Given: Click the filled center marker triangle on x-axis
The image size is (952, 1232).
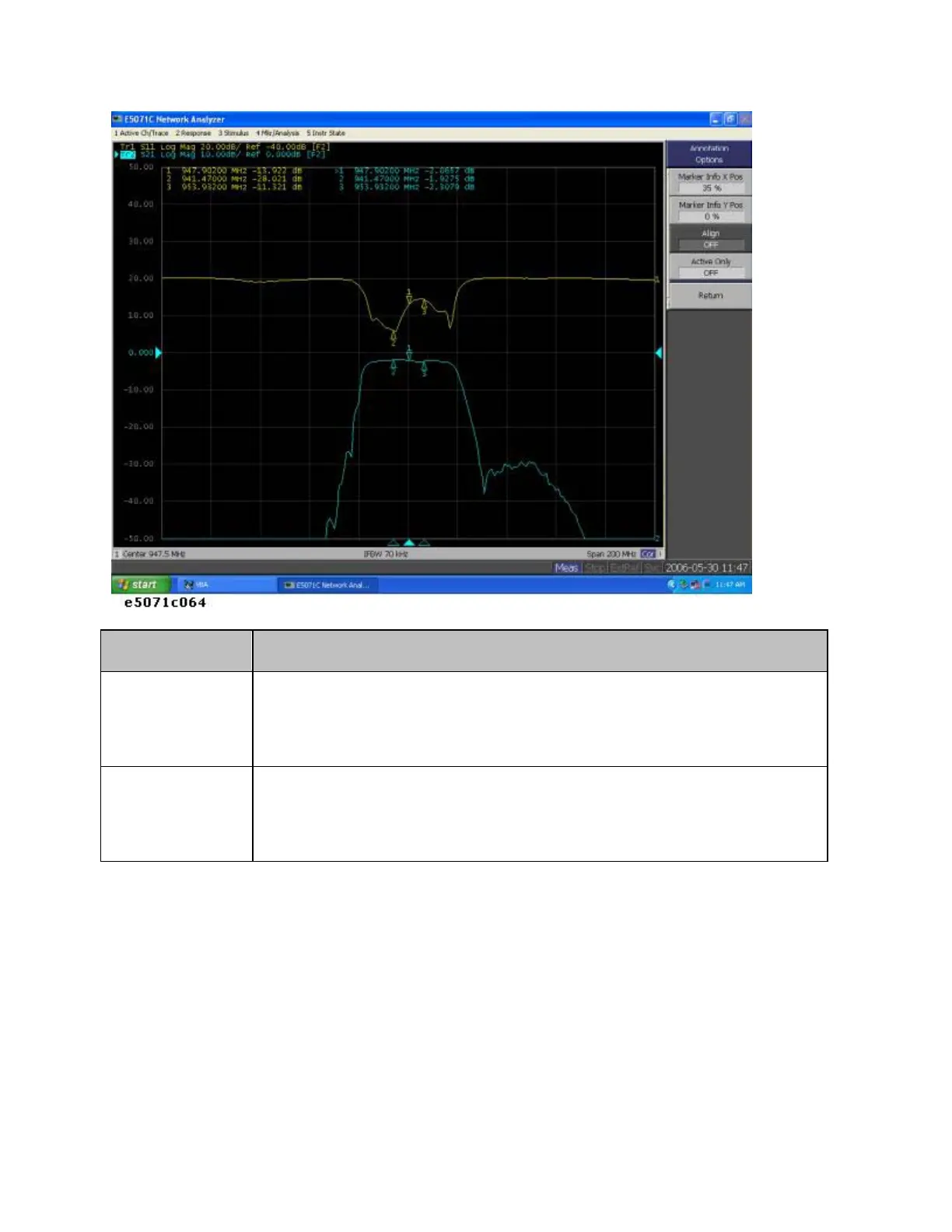Looking at the screenshot, I should tap(409, 542).
